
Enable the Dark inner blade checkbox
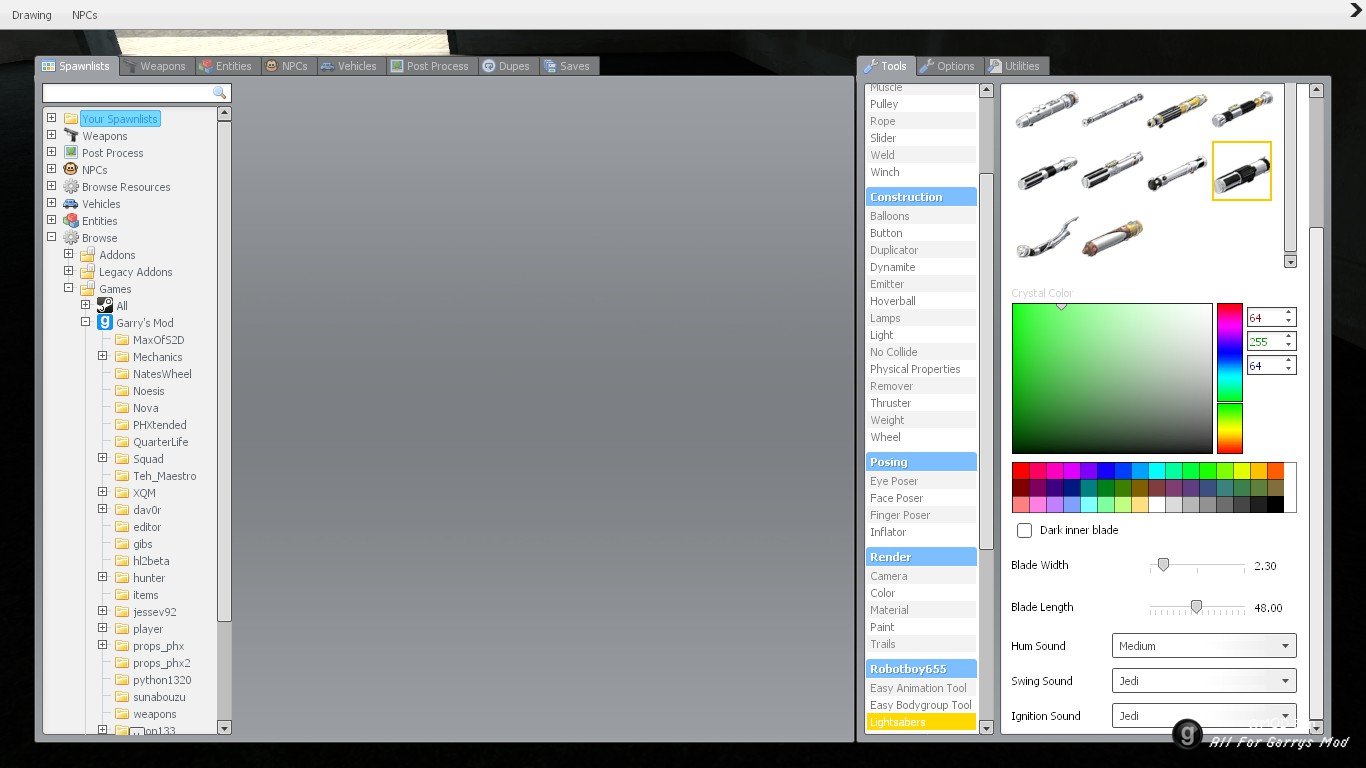[1024, 530]
